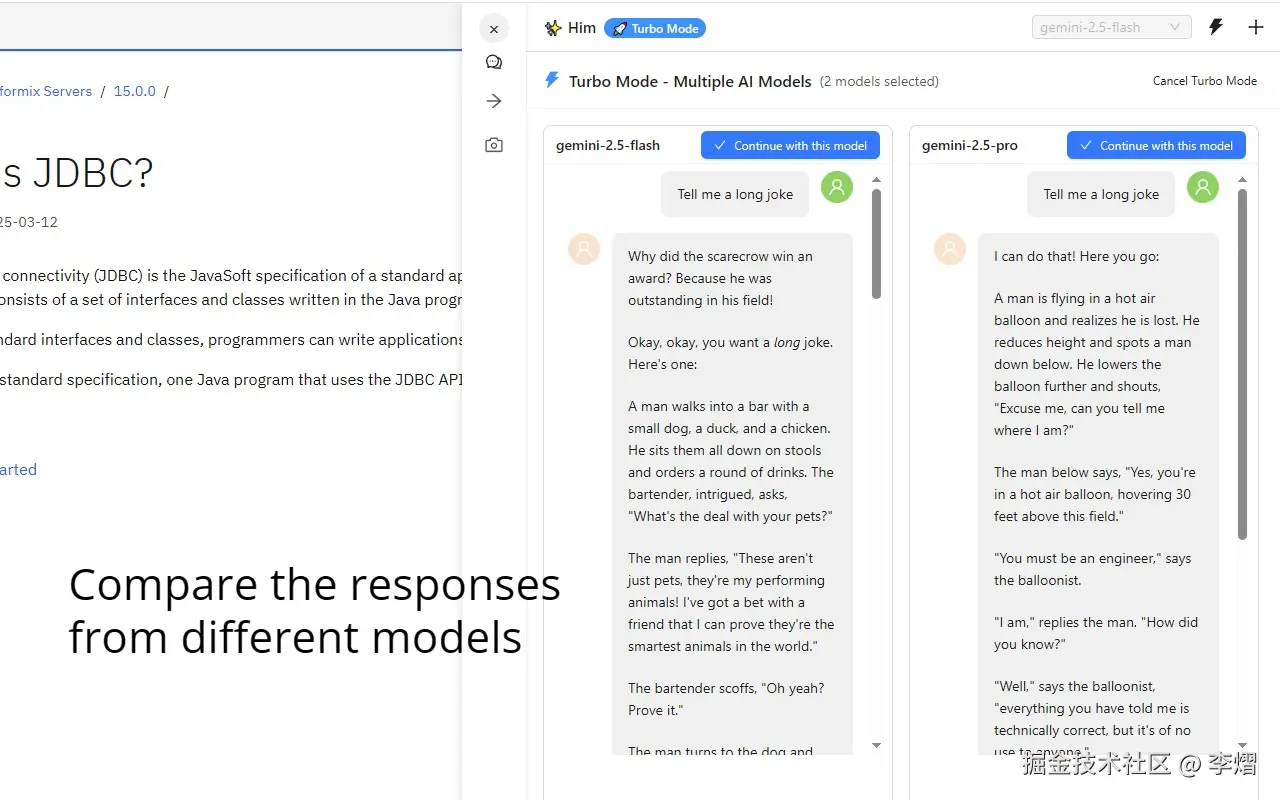This screenshot has height=800, width=1280.
Task: Start a new chat with plus icon
Action: (1256, 27)
